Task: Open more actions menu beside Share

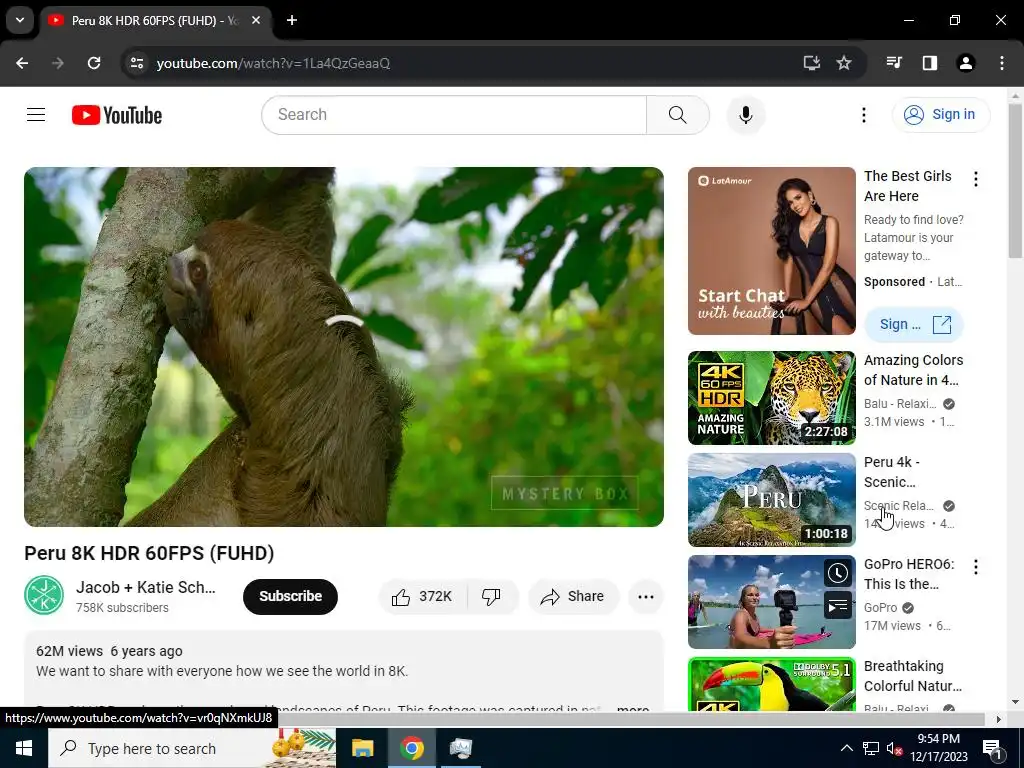Action: pyautogui.click(x=645, y=596)
